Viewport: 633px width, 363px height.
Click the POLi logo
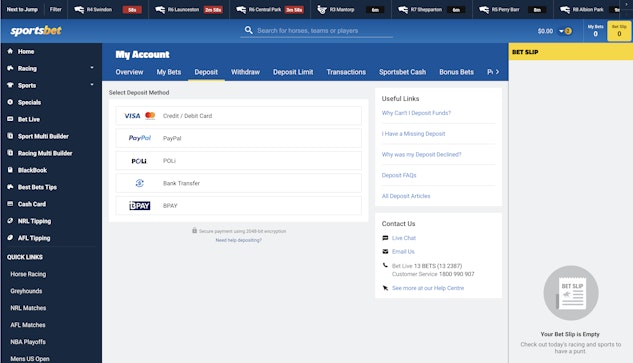(139, 161)
